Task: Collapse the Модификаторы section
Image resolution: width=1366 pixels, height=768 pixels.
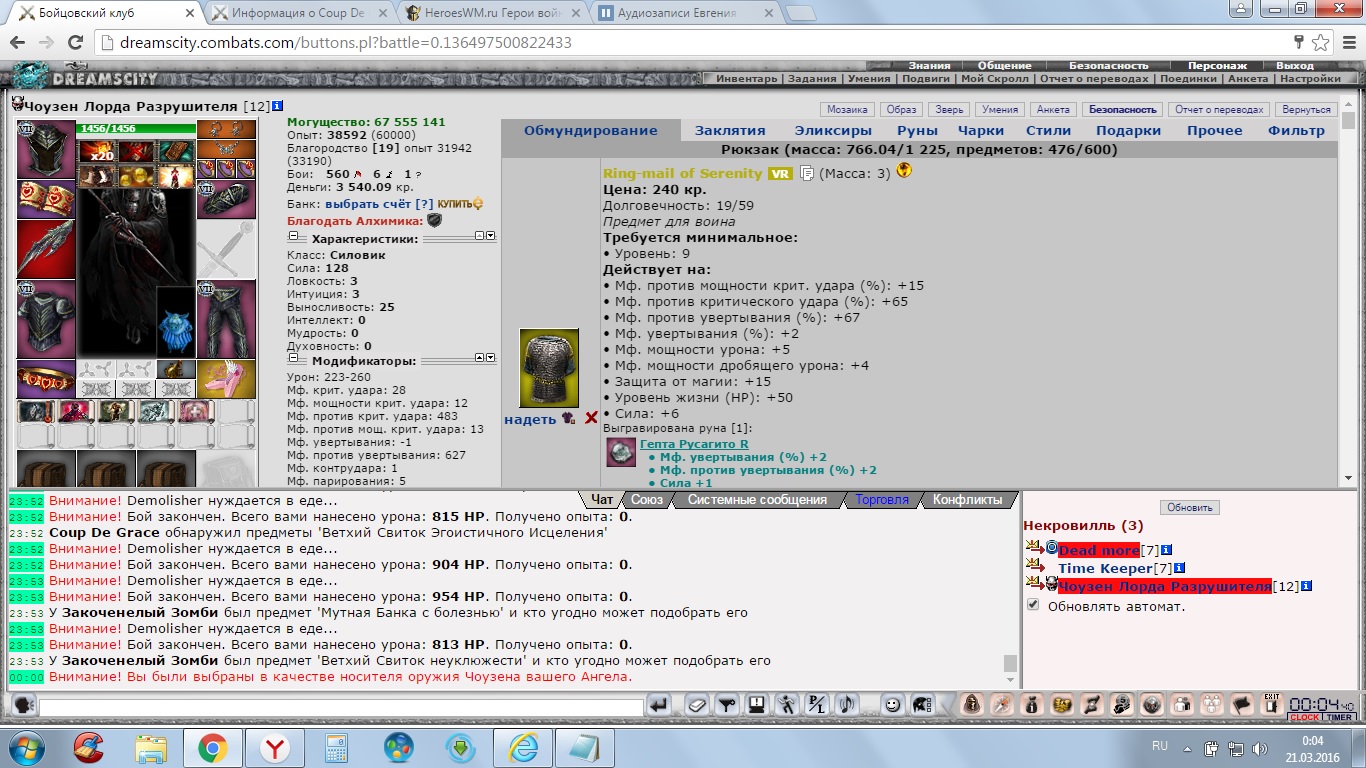Action: [x=293, y=358]
